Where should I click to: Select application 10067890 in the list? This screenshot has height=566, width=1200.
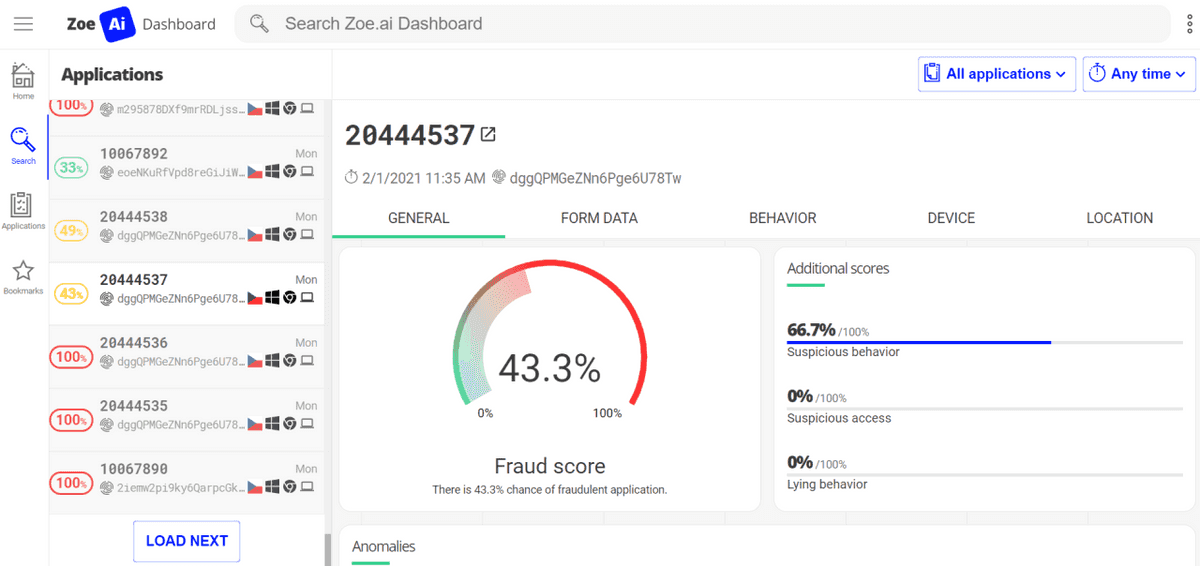tap(186, 483)
